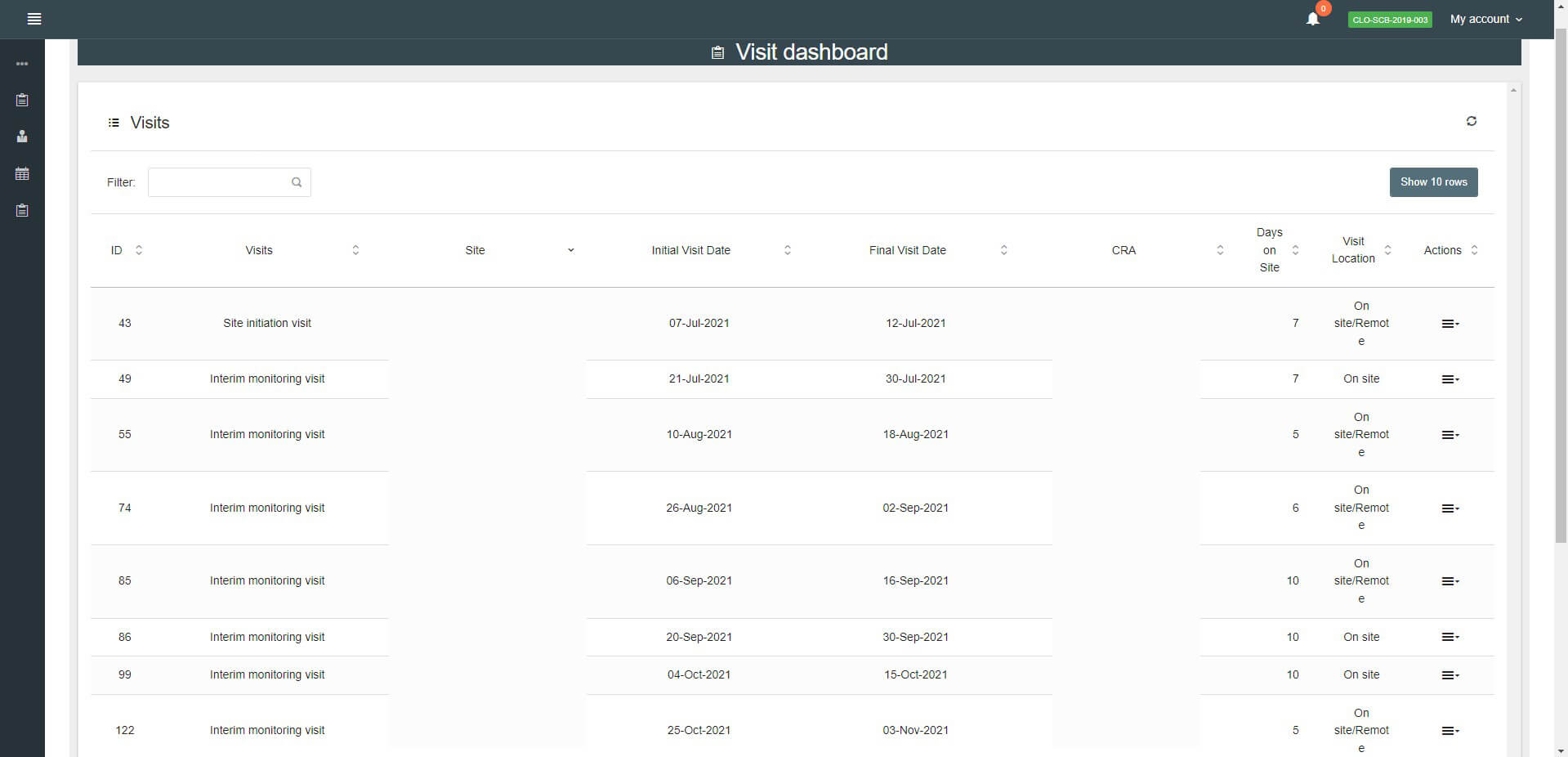
Task: Open Site column dropdown arrow
Action: (x=570, y=250)
